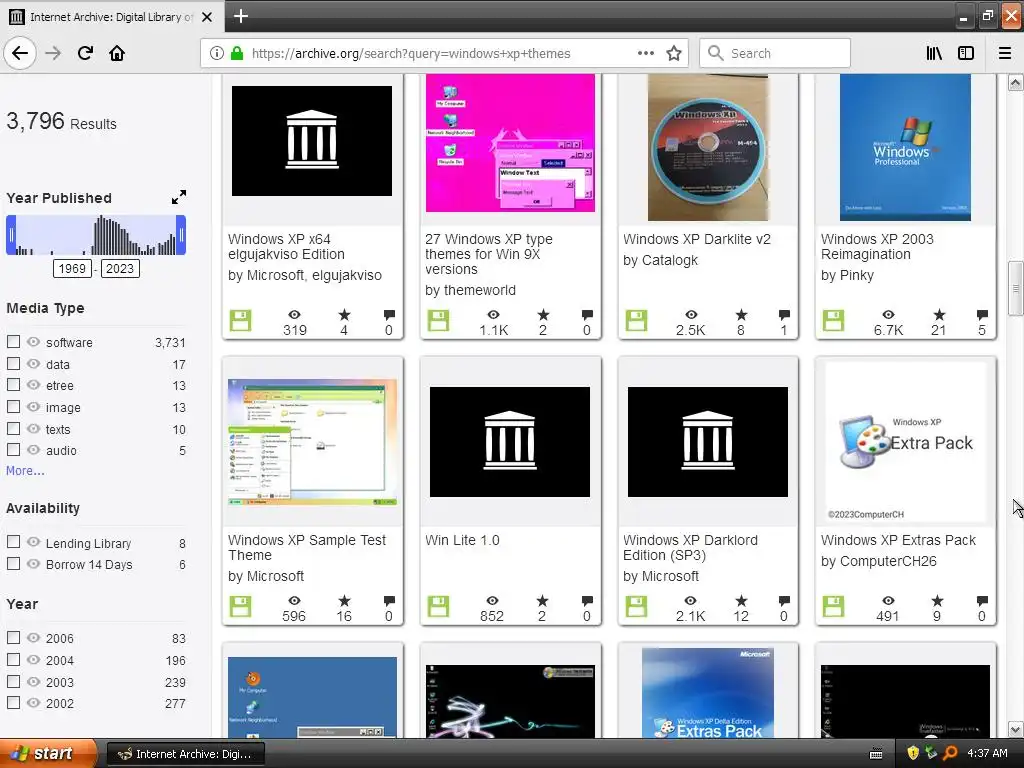Check the software media type box

click(x=13, y=342)
